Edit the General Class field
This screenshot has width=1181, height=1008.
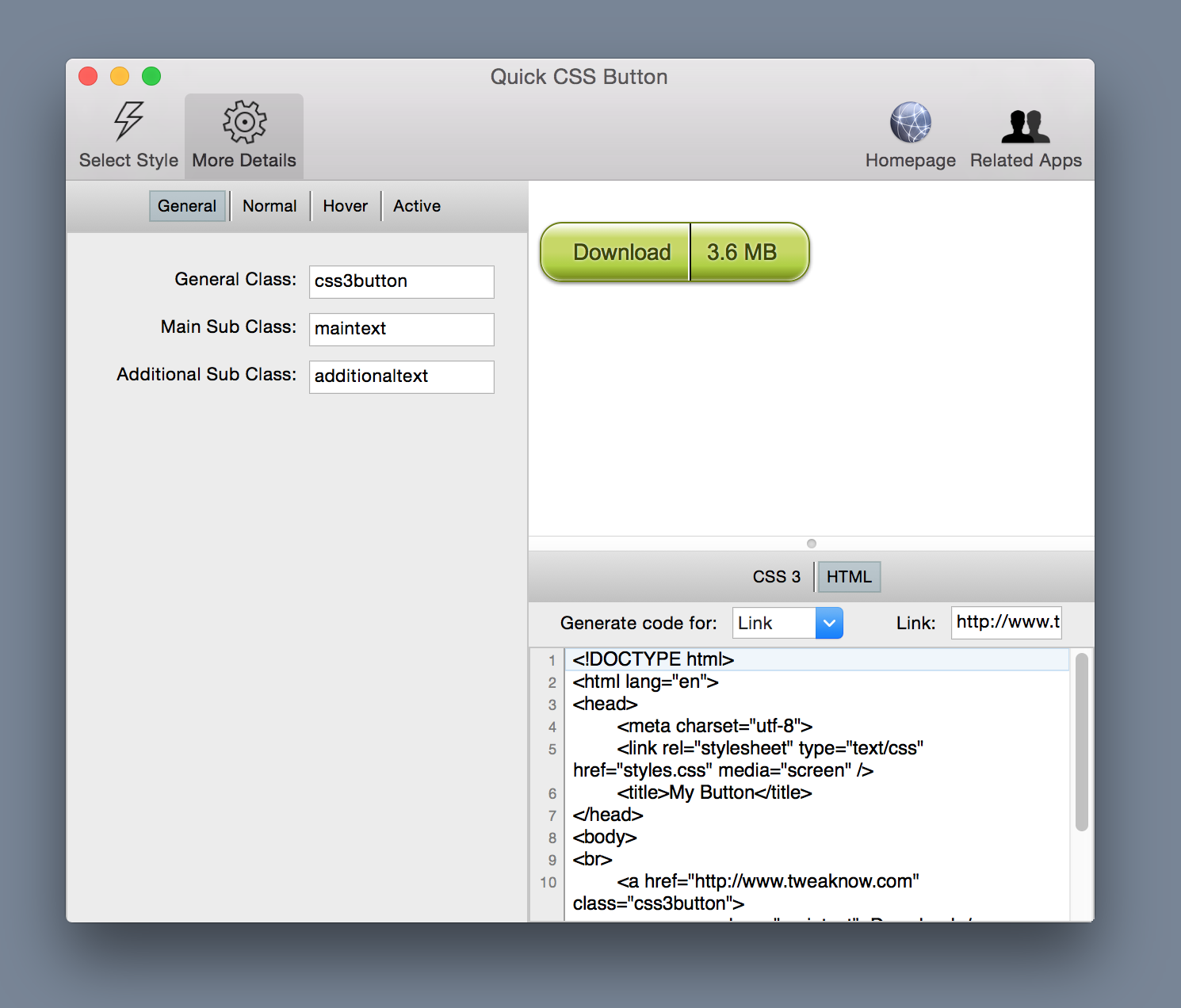tap(400, 281)
